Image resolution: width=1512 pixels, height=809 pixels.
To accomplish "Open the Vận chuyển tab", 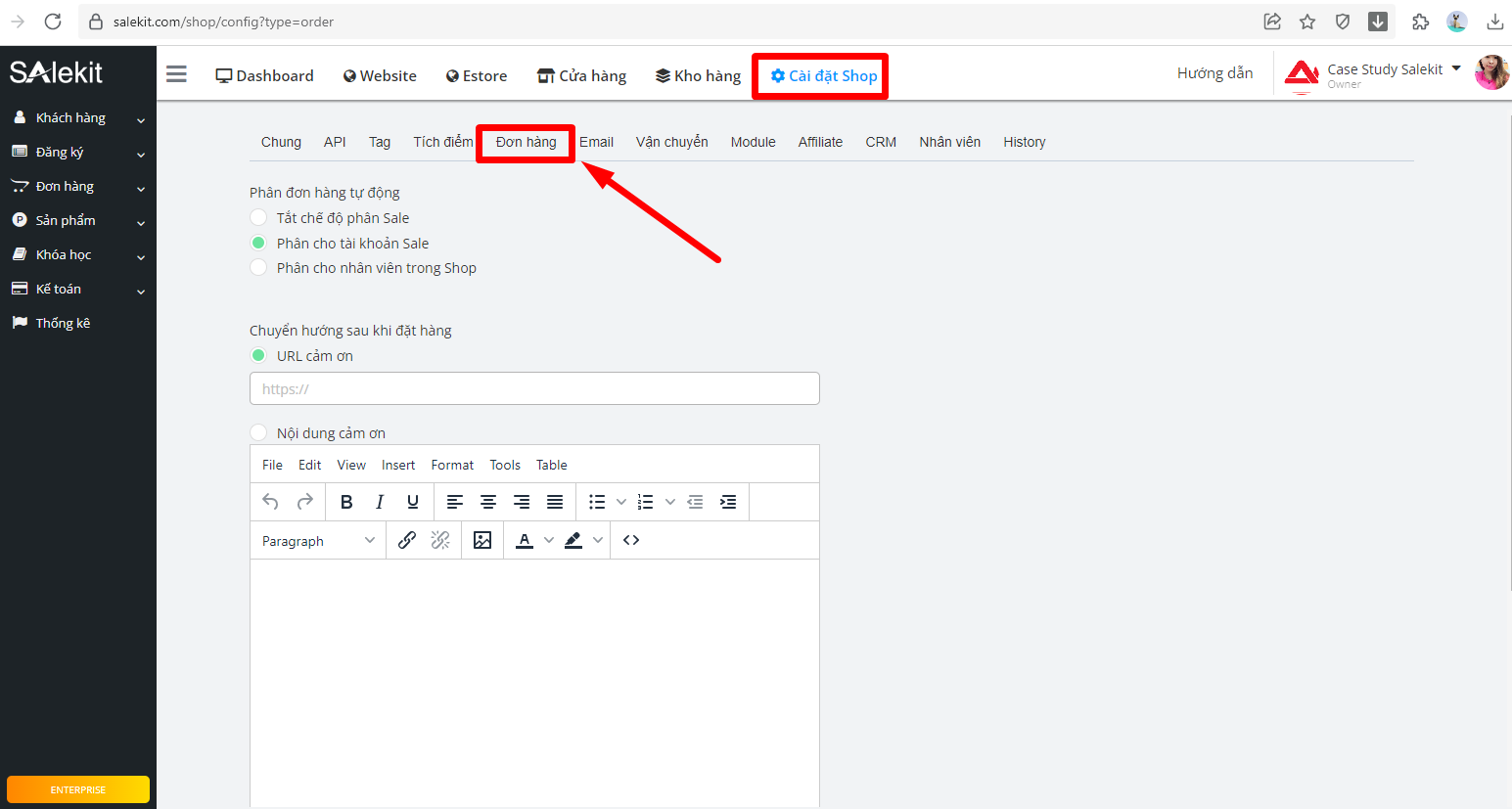I will point(672,142).
